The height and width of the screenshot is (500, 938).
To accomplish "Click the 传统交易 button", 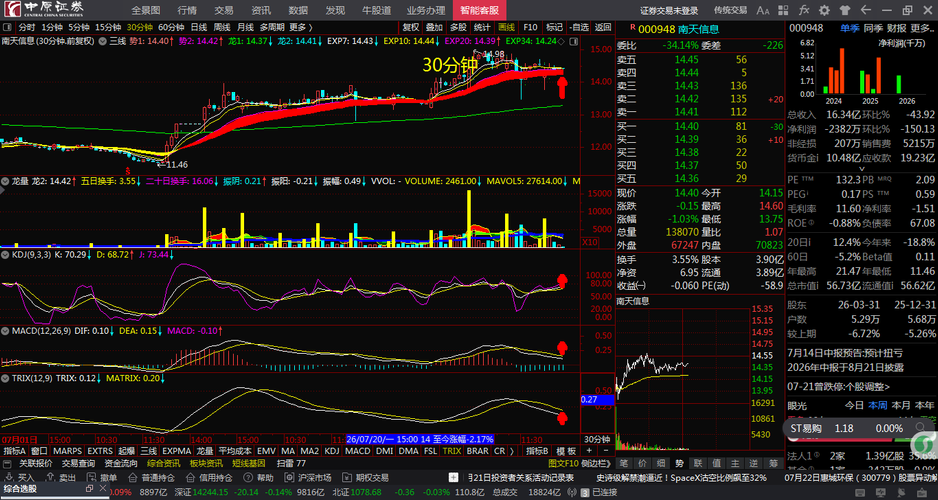I will coord(730,10).
